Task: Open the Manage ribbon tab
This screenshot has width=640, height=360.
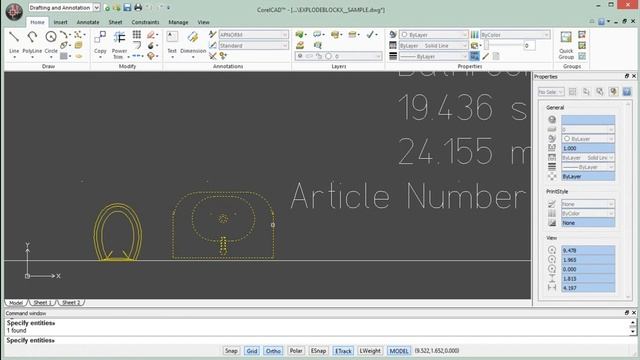Action: (x=178, y=22)
